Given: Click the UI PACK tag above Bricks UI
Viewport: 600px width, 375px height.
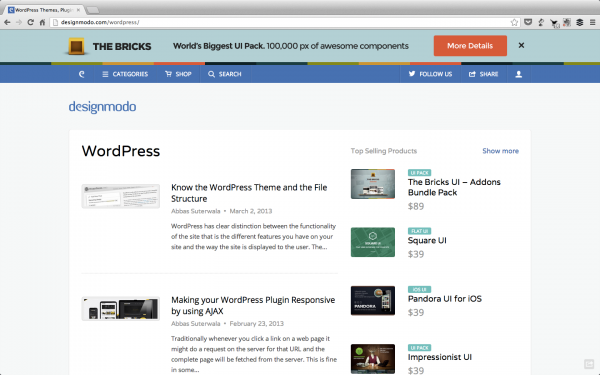Looking at the screenshot, I should (419, 173).
